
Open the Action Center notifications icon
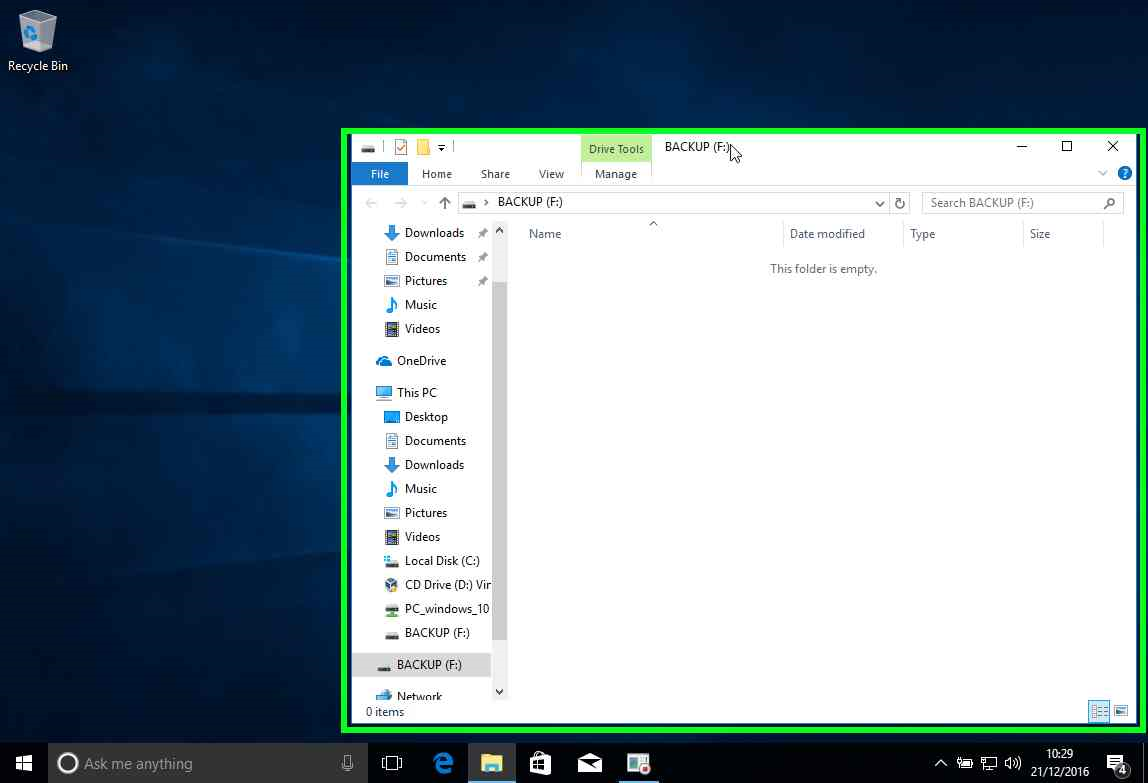point(1117,765)
